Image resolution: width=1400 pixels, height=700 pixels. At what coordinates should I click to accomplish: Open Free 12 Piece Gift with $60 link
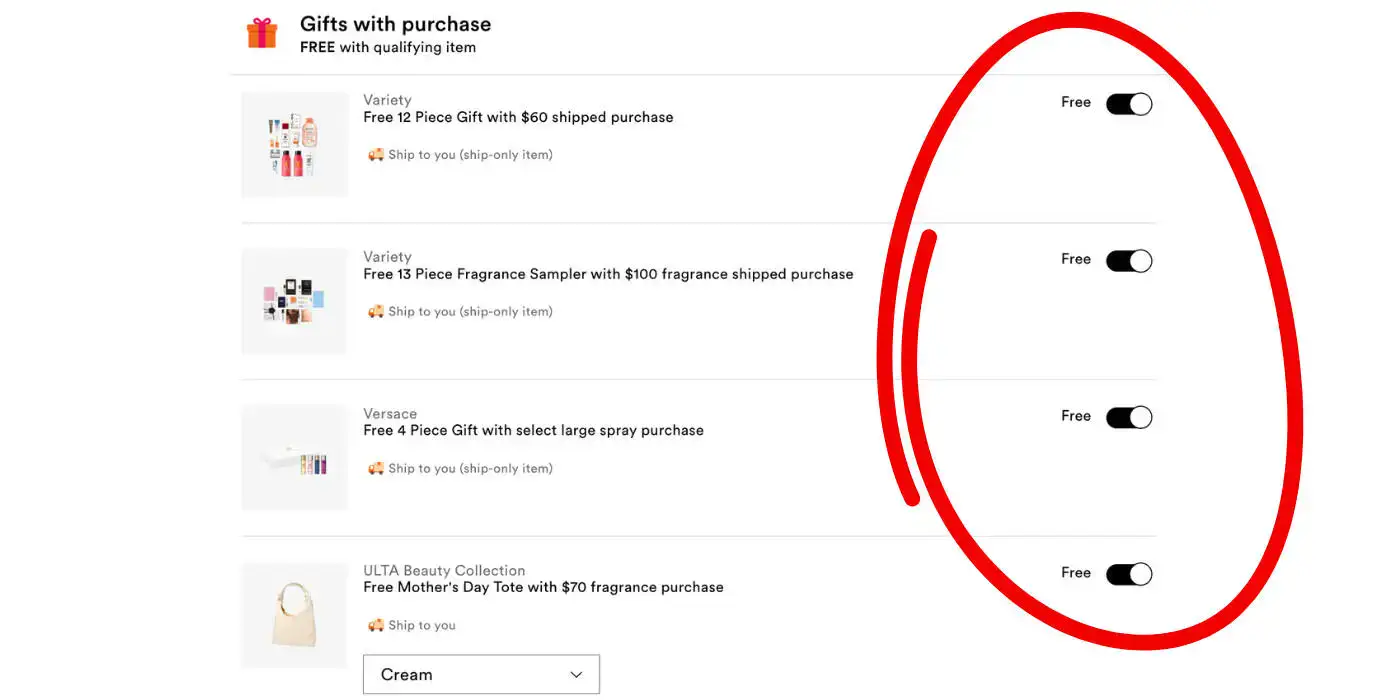[x=518, y=117]
